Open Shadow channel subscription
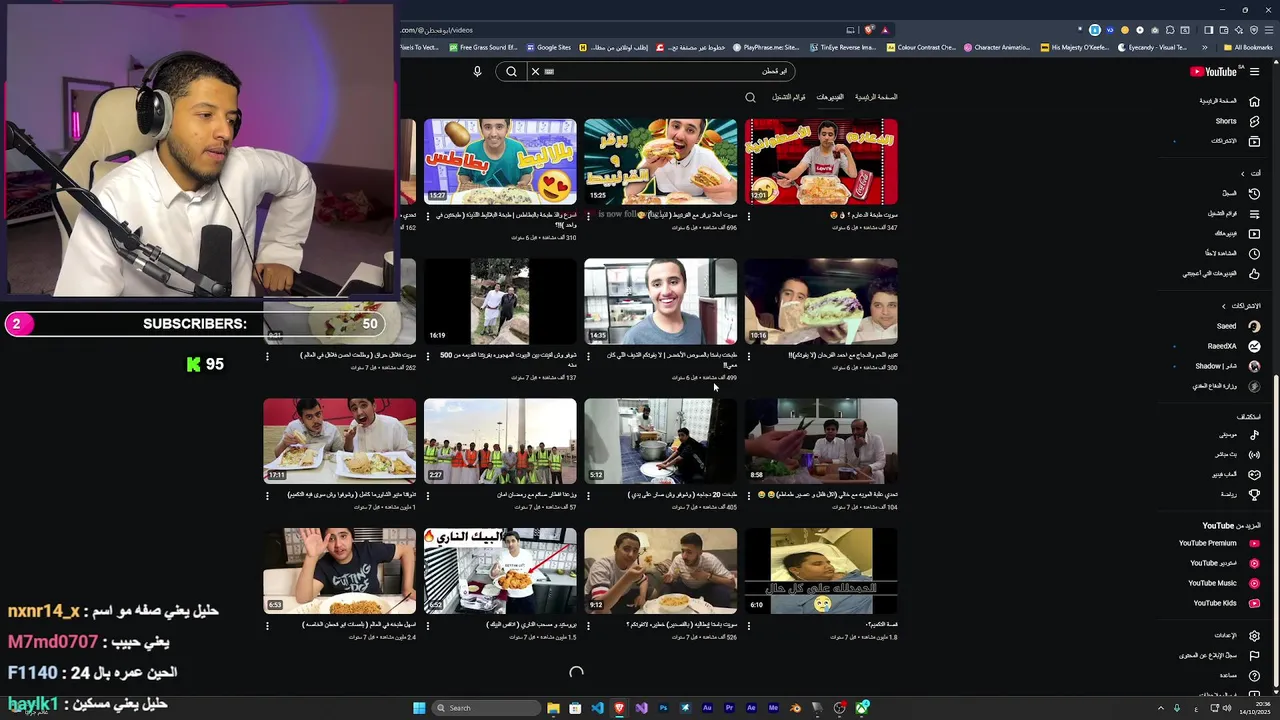This screenshot has height=720, width=1280. click(x=1227, y=366)
